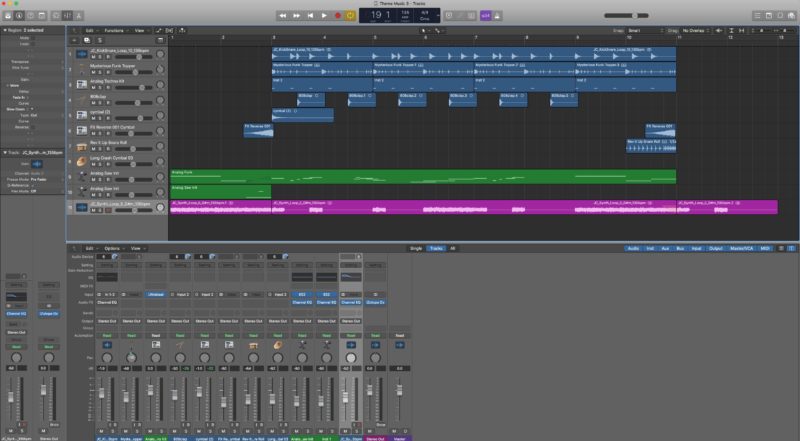Click the vertical auto zoom button

pos(731,31)
